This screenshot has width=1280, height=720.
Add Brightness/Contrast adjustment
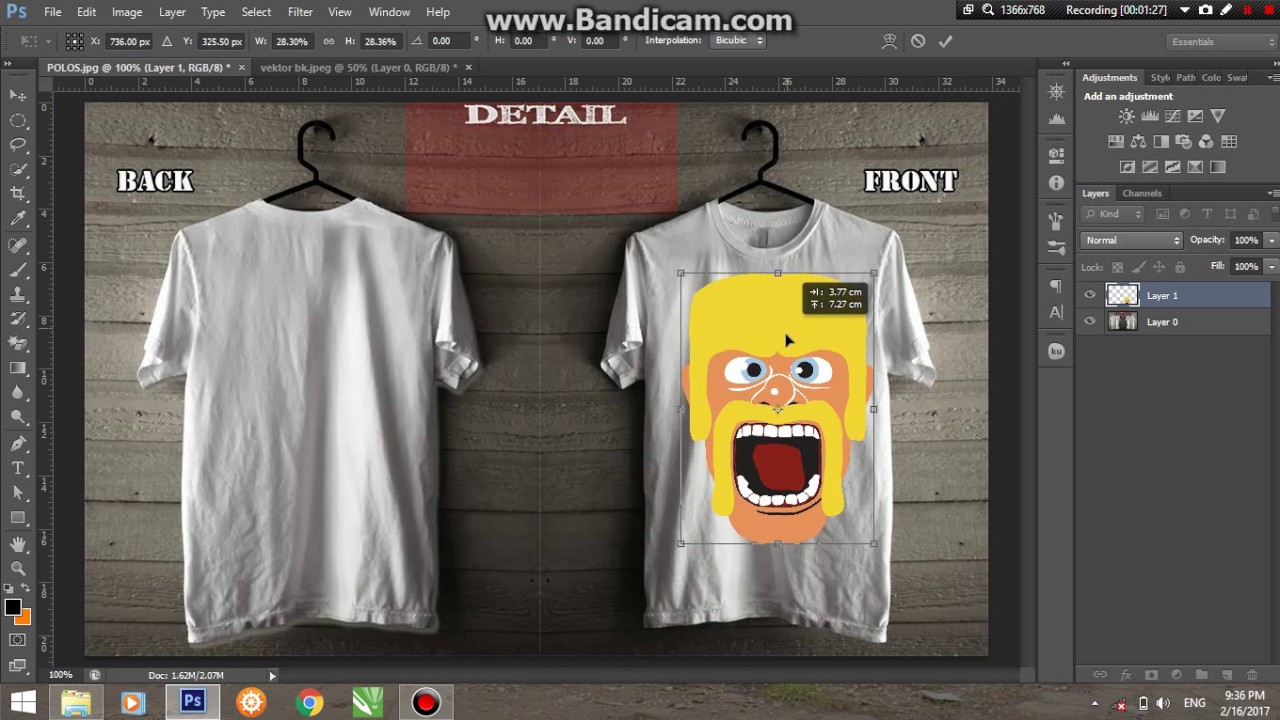1127,116
